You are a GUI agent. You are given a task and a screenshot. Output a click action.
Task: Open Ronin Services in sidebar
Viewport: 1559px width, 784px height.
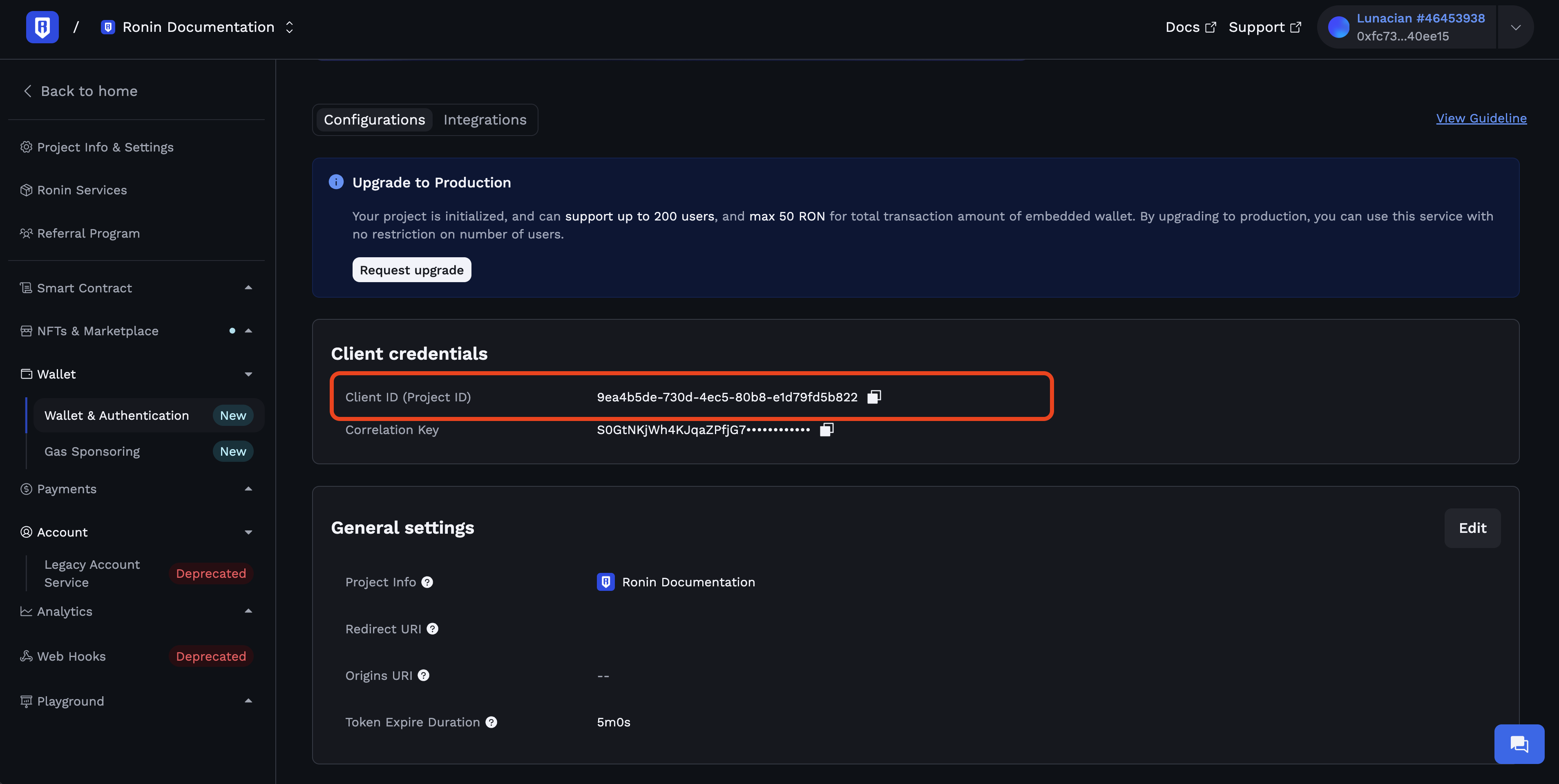pyautogui.click(x=73, y=190)
